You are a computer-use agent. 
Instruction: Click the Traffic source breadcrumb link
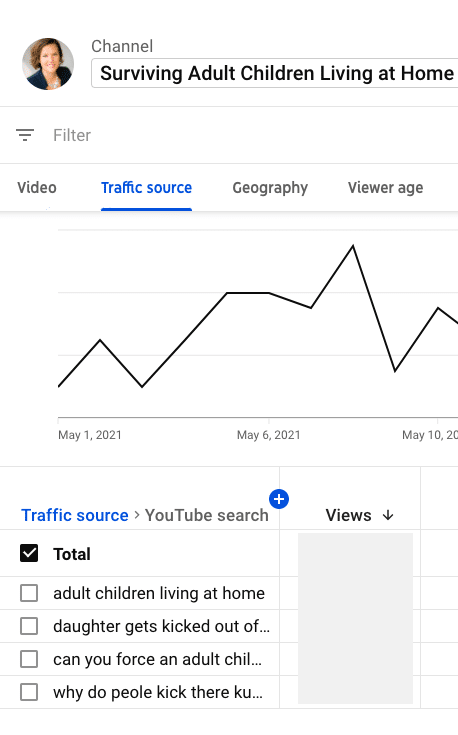click(75, 515)
